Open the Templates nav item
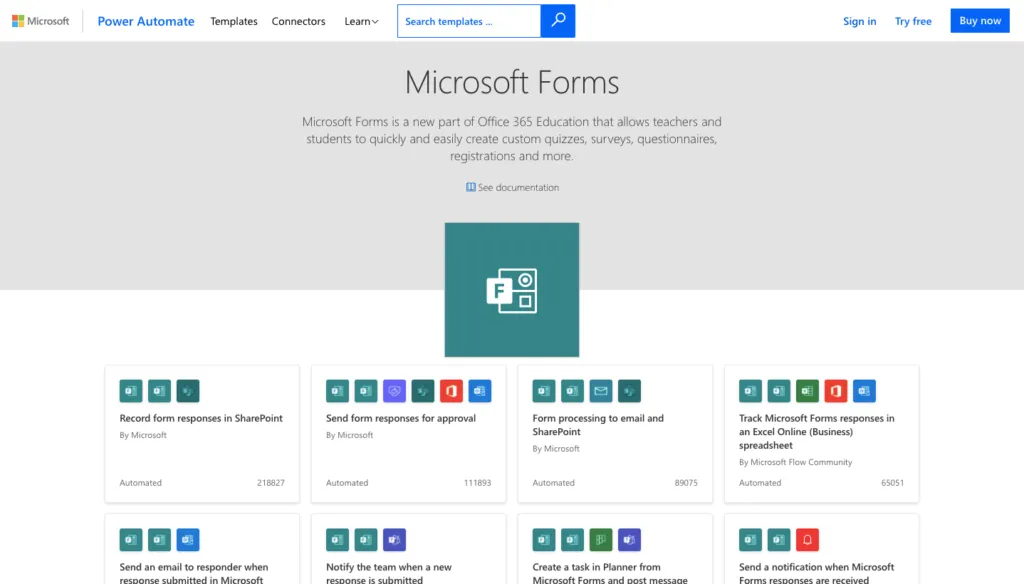The height and width of the screenshot is (584, 1024). pos(234,21)
